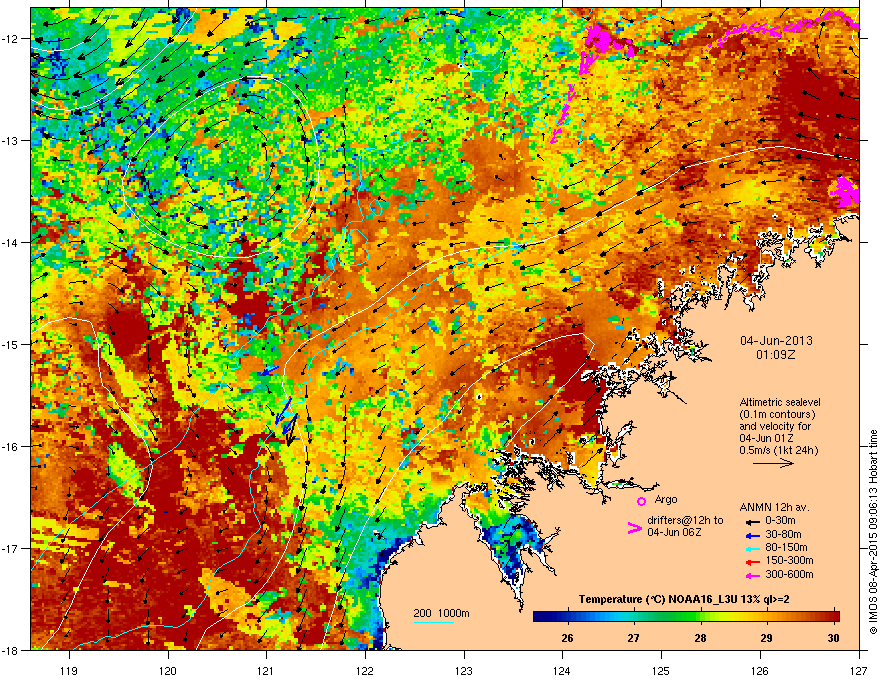This screenshot has height=680, width=880.
Task: Click the 0.5m/s velocity scale arrow
Action: (773, 463)
